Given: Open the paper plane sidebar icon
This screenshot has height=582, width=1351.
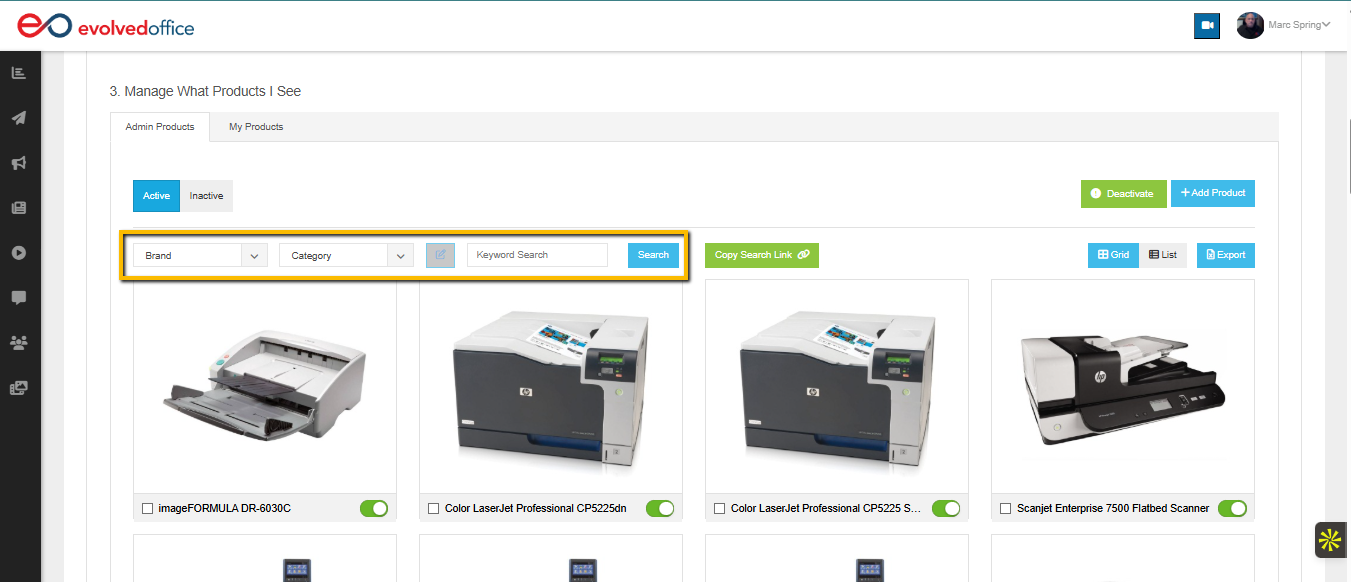Looking at the screenshot, I should pos(18,118).
